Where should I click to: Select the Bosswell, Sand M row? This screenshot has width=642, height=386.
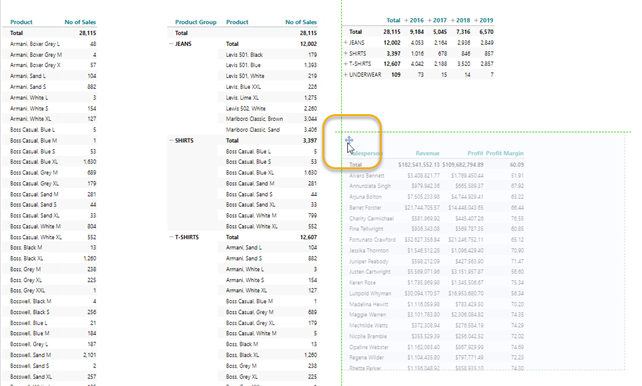(50, 355)
